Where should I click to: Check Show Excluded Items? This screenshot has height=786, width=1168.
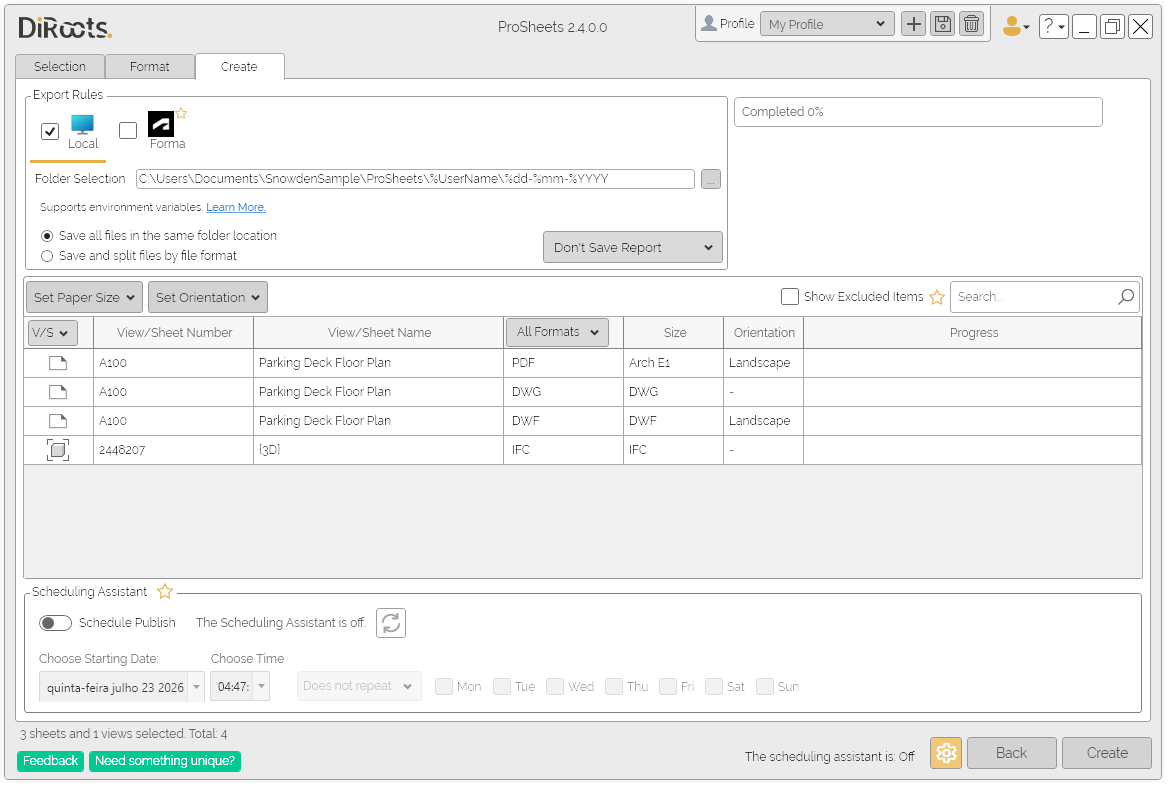790,297
